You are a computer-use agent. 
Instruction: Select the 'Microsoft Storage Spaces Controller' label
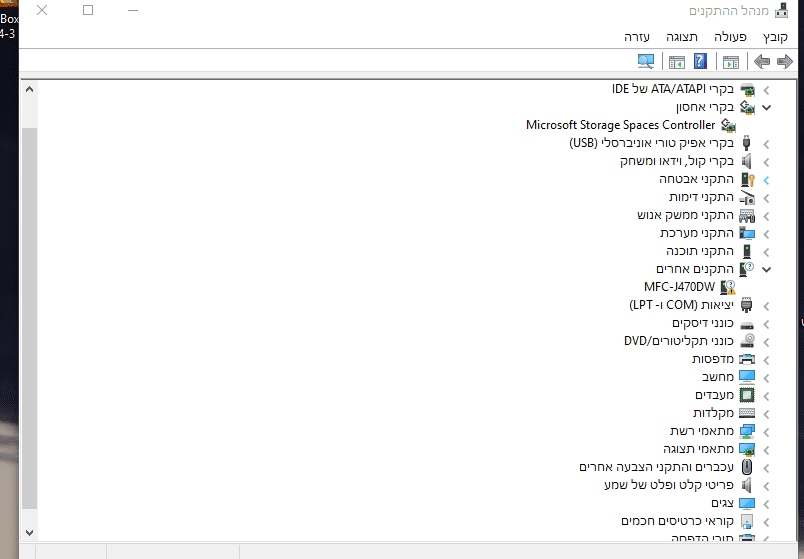click(620, 125)
